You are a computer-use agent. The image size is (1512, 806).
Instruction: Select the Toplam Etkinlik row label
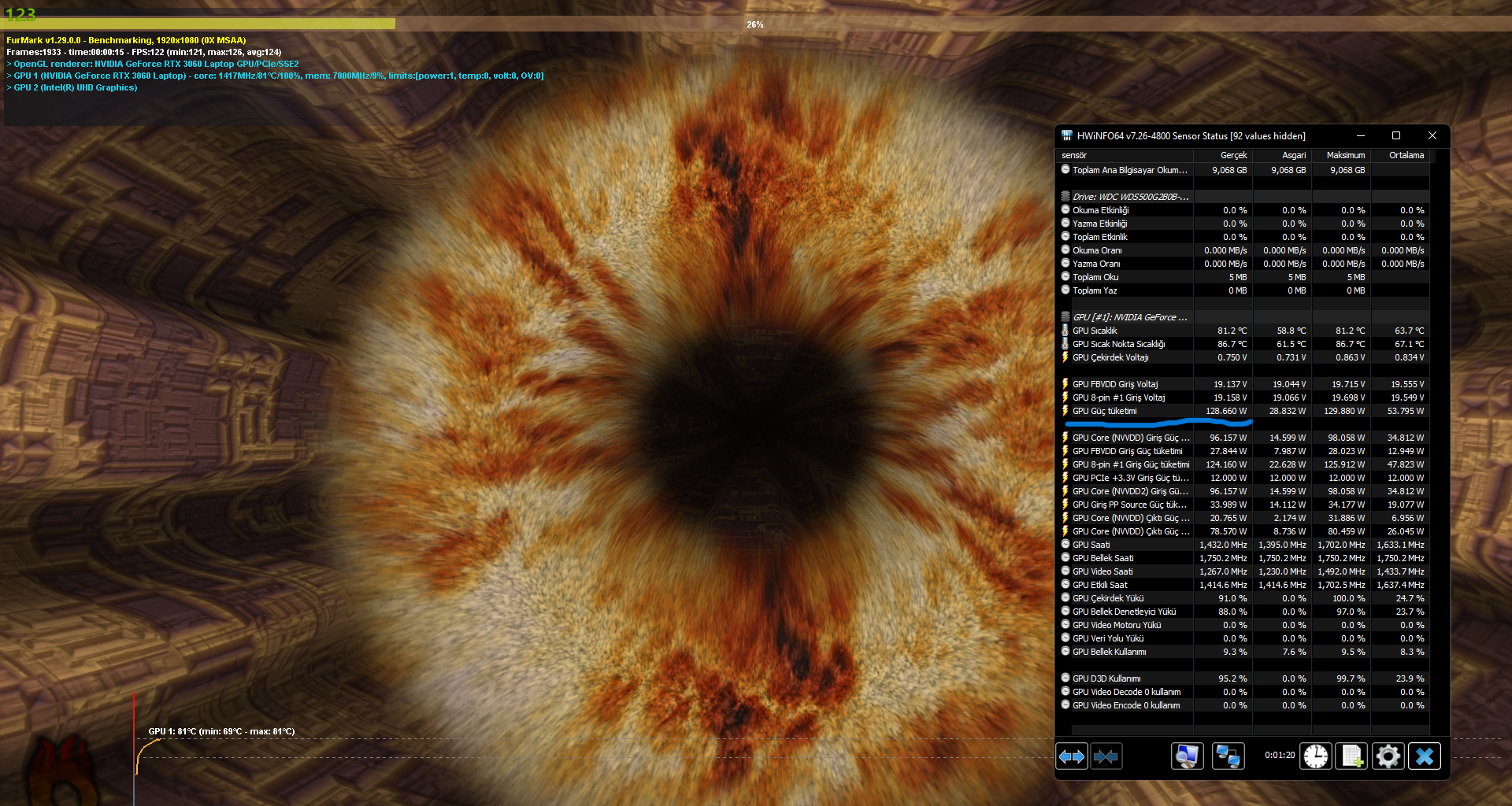click(1099, 237)
